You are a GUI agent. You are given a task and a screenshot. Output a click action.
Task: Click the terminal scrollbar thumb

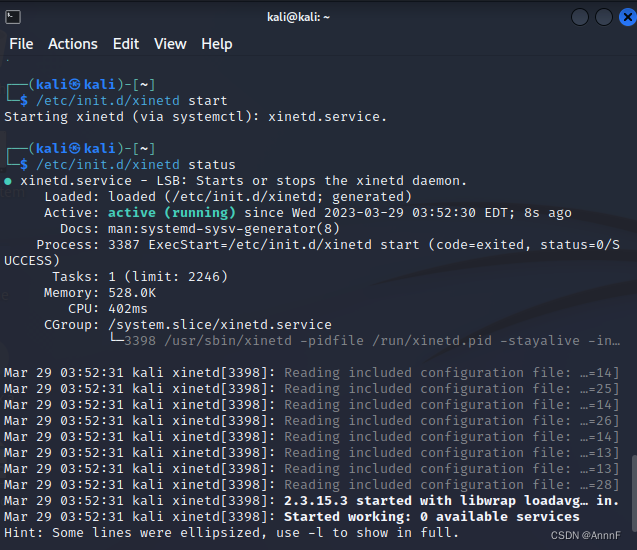click(x=634, y=493)
